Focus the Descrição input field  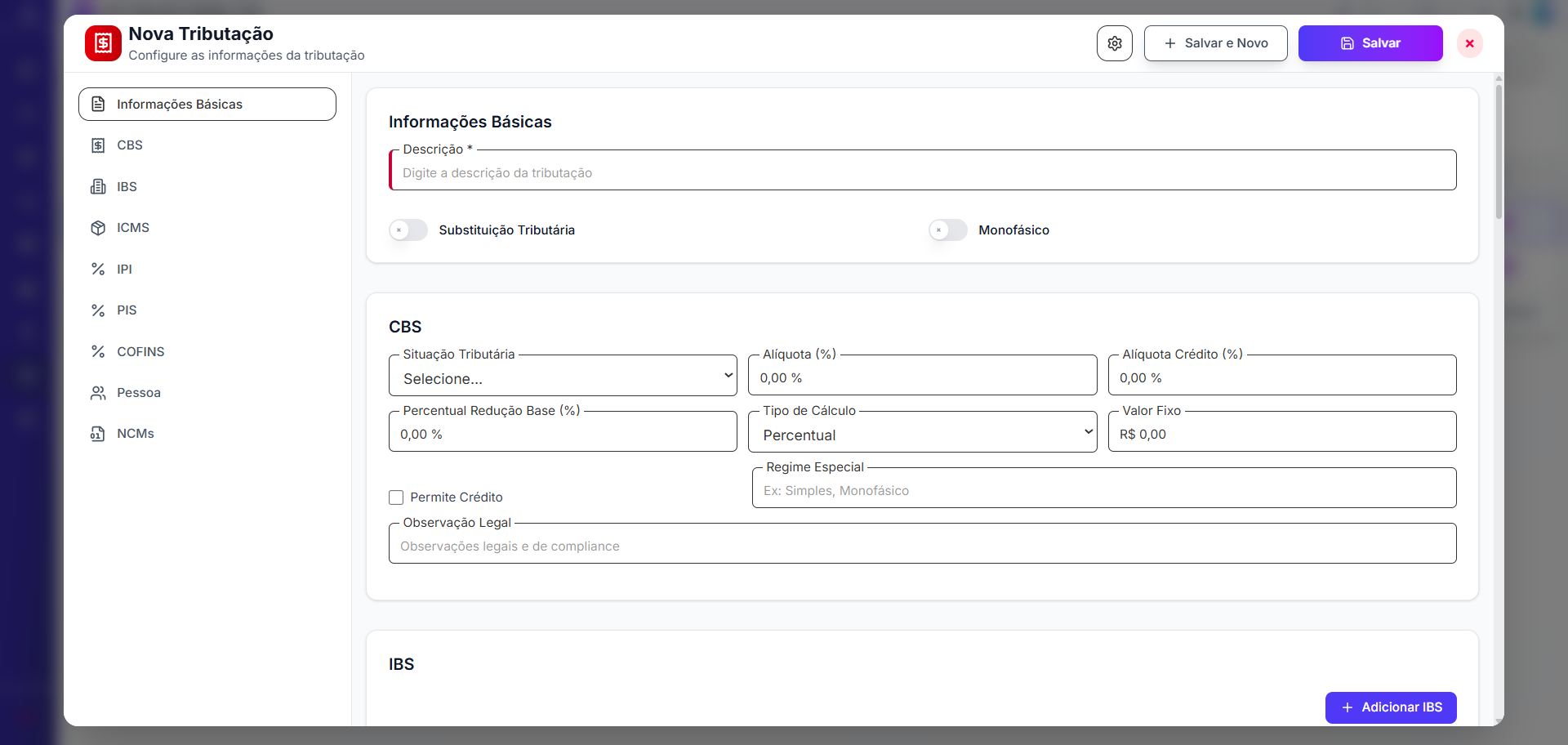923,171
